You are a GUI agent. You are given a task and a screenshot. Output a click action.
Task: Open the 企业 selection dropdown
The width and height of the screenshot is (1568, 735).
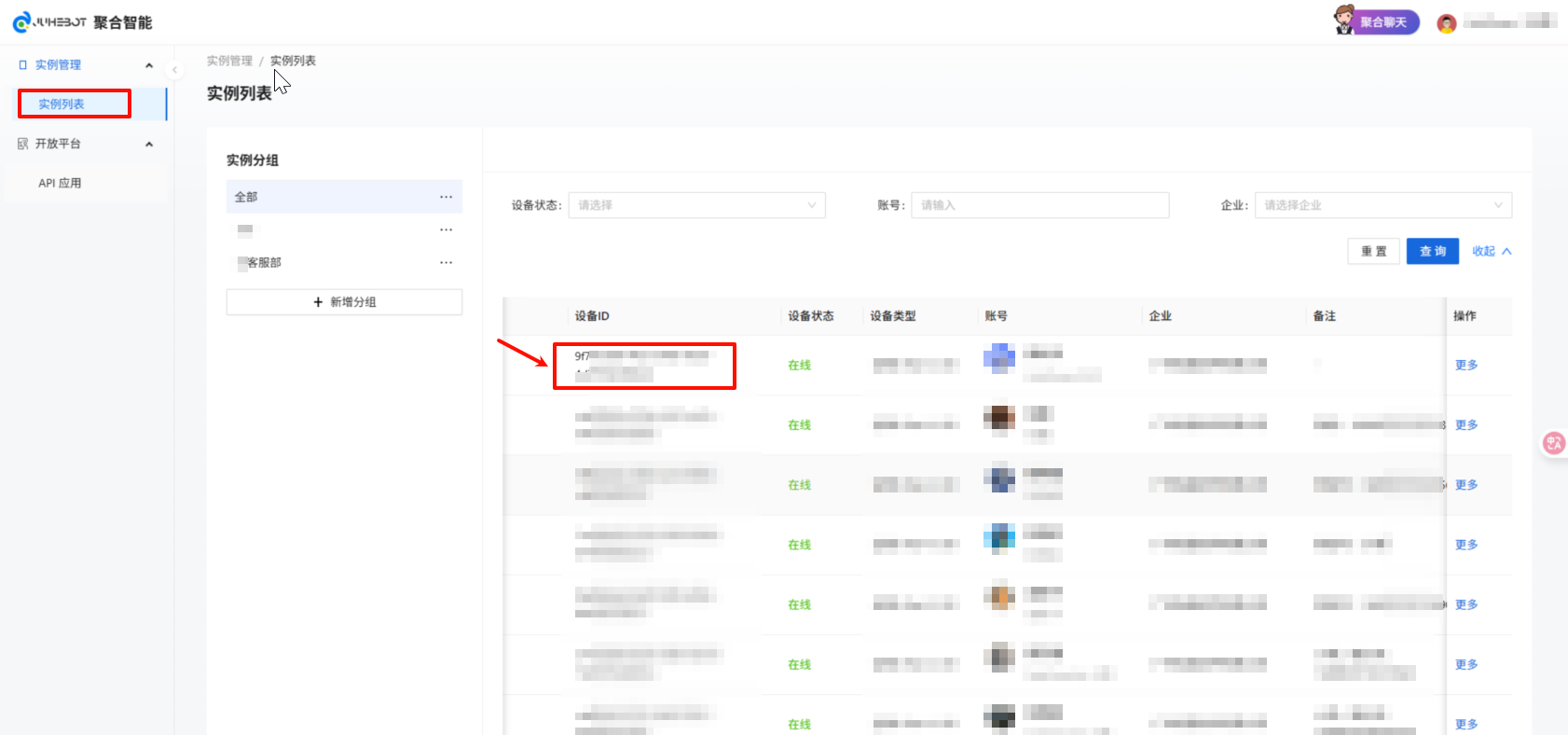tap(1382, 205)
